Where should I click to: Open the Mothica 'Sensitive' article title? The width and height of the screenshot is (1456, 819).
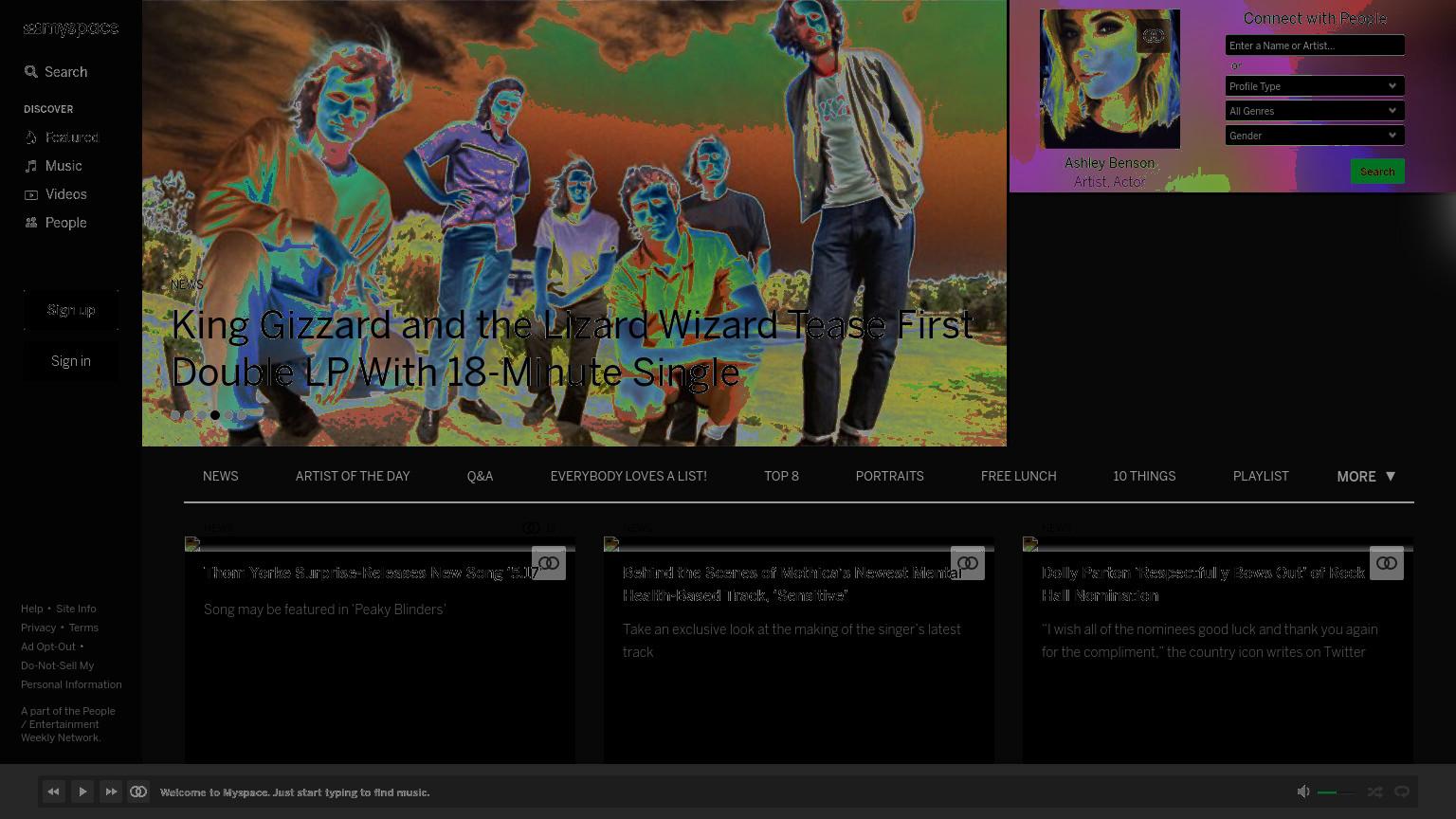[x=792, y=585]
